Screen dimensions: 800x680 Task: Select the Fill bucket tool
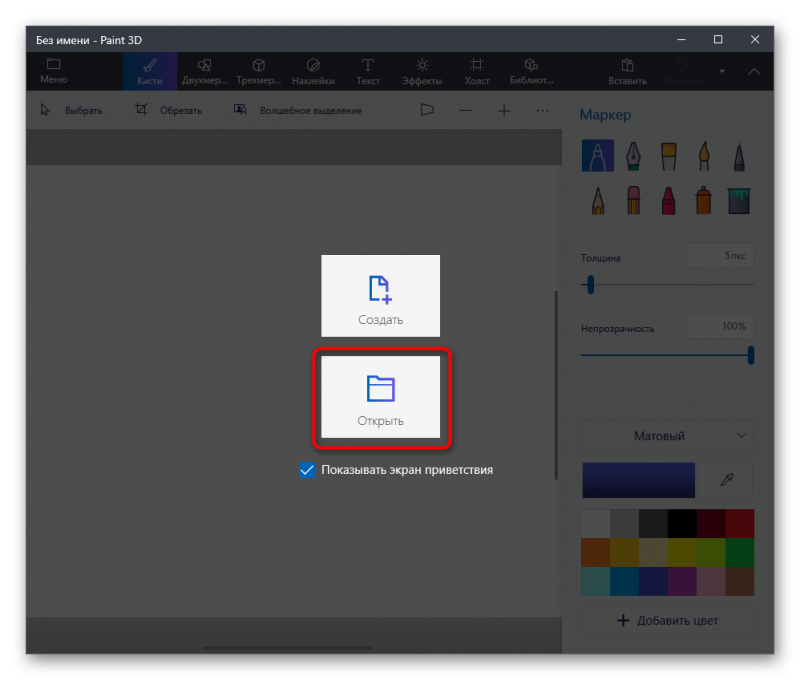pyautogui.click(x=739, y=200)
